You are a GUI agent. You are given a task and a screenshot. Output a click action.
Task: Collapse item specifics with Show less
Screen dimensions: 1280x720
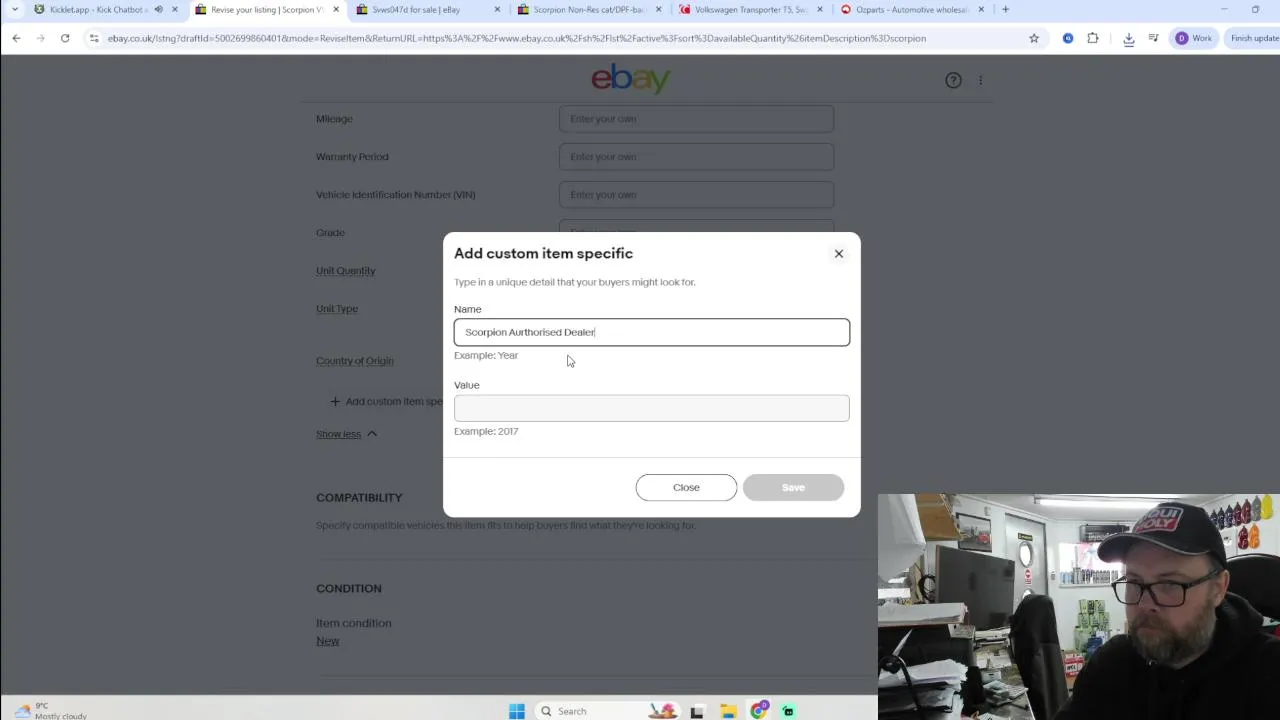pyautogui.click(x=346, y=434)
